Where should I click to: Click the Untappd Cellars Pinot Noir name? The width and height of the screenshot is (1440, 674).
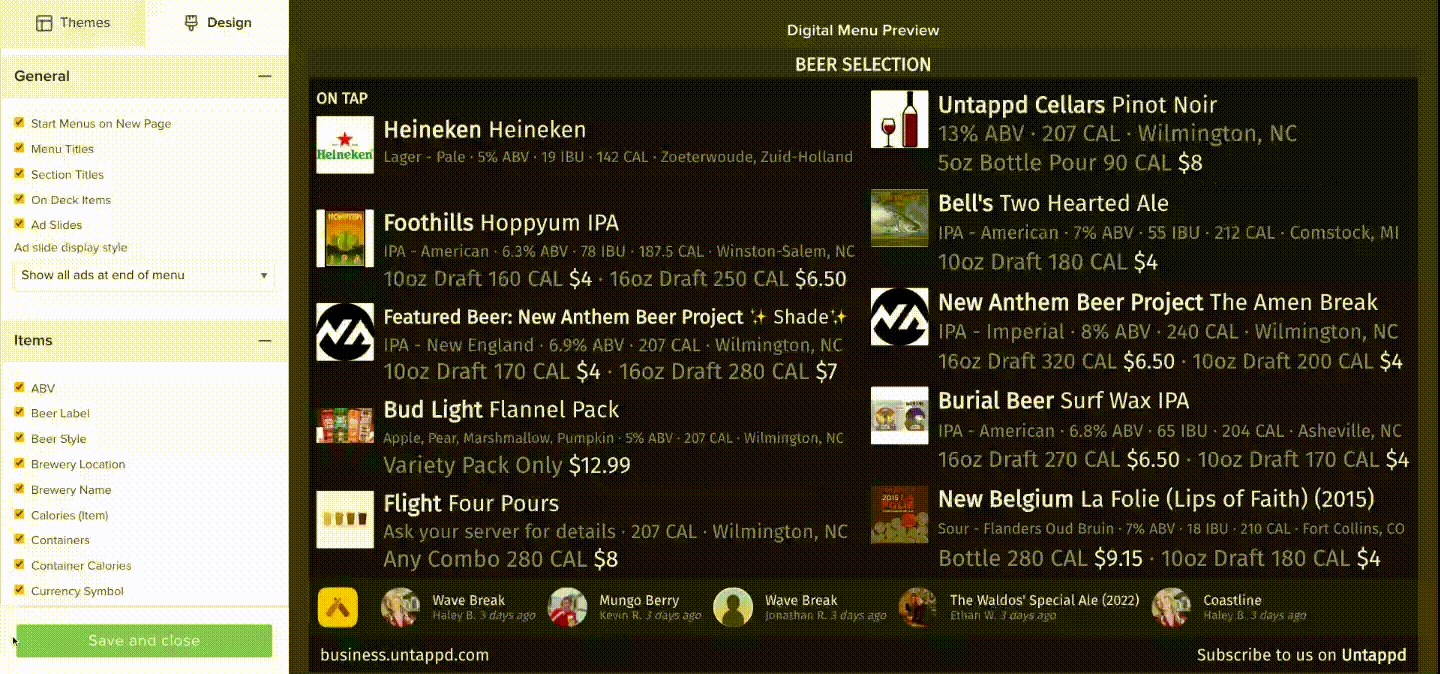click(1078, 105)
